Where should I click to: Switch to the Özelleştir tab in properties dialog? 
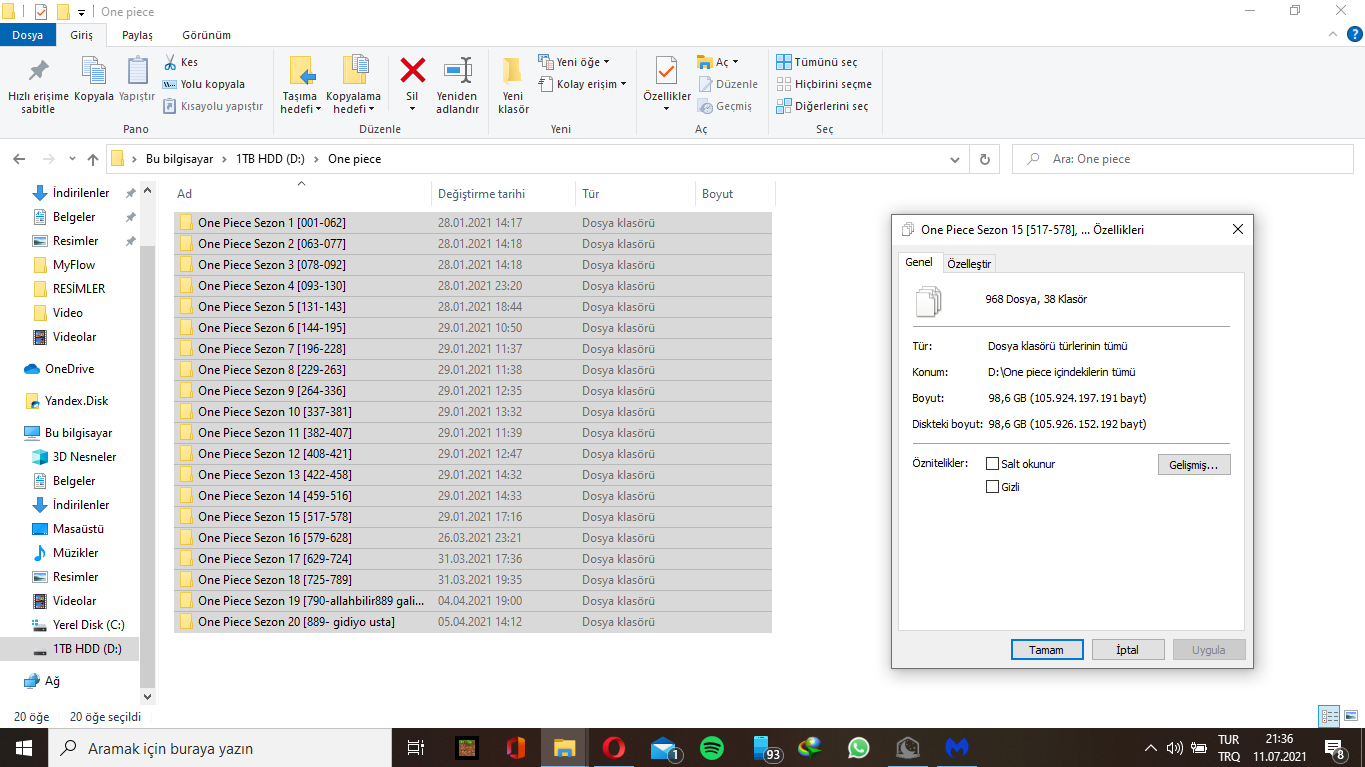tap(968, 263)
